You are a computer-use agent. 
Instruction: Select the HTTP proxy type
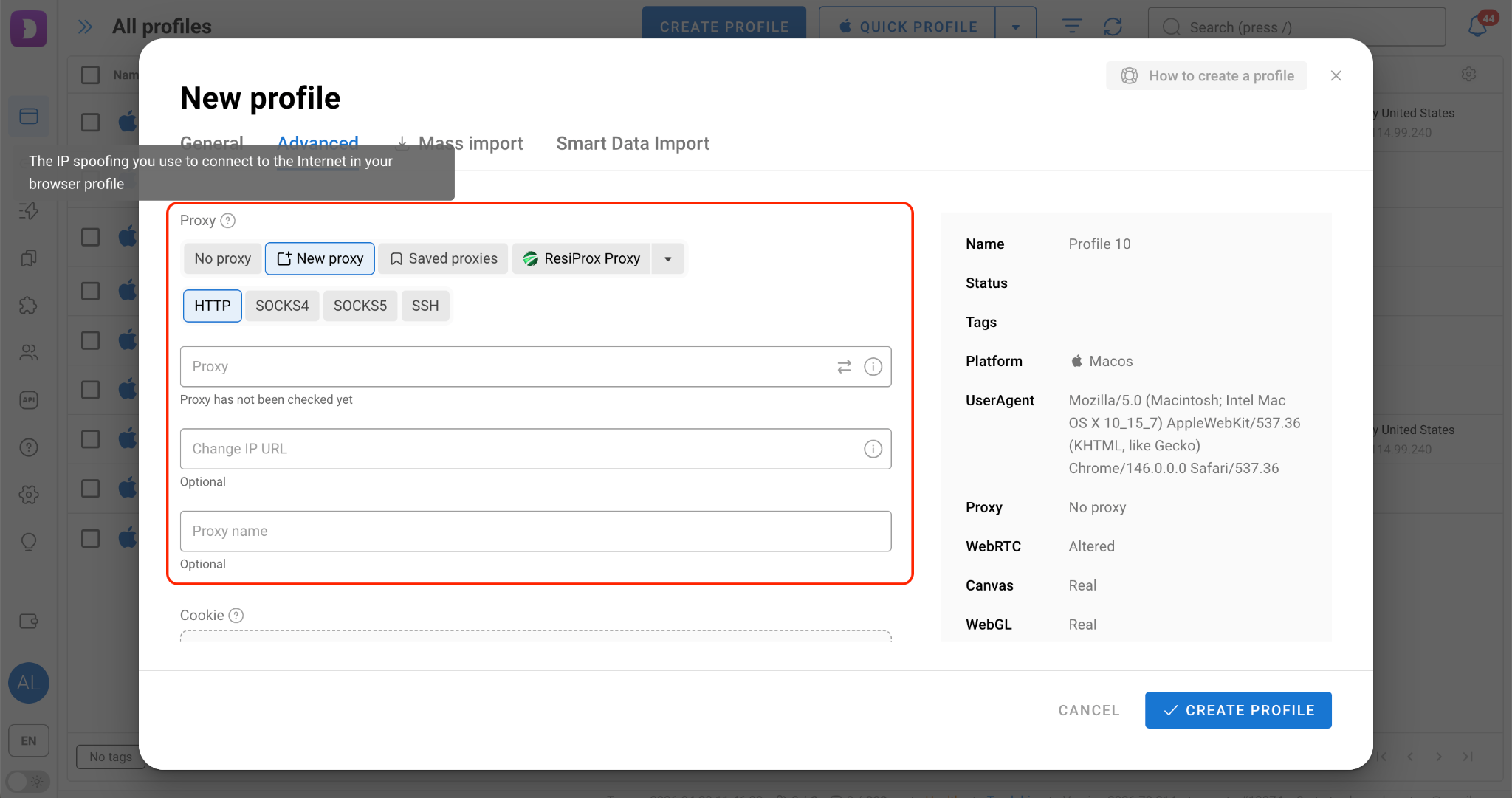coord(213,306)
